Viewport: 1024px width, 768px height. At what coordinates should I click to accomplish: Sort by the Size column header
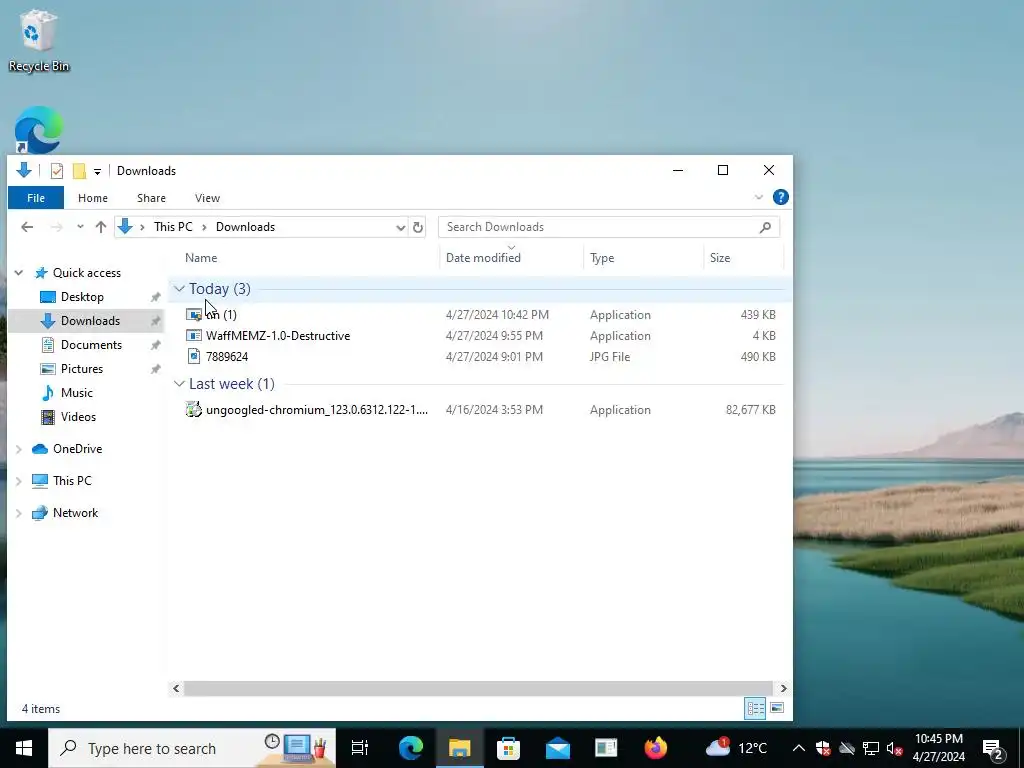click(720, 258)
